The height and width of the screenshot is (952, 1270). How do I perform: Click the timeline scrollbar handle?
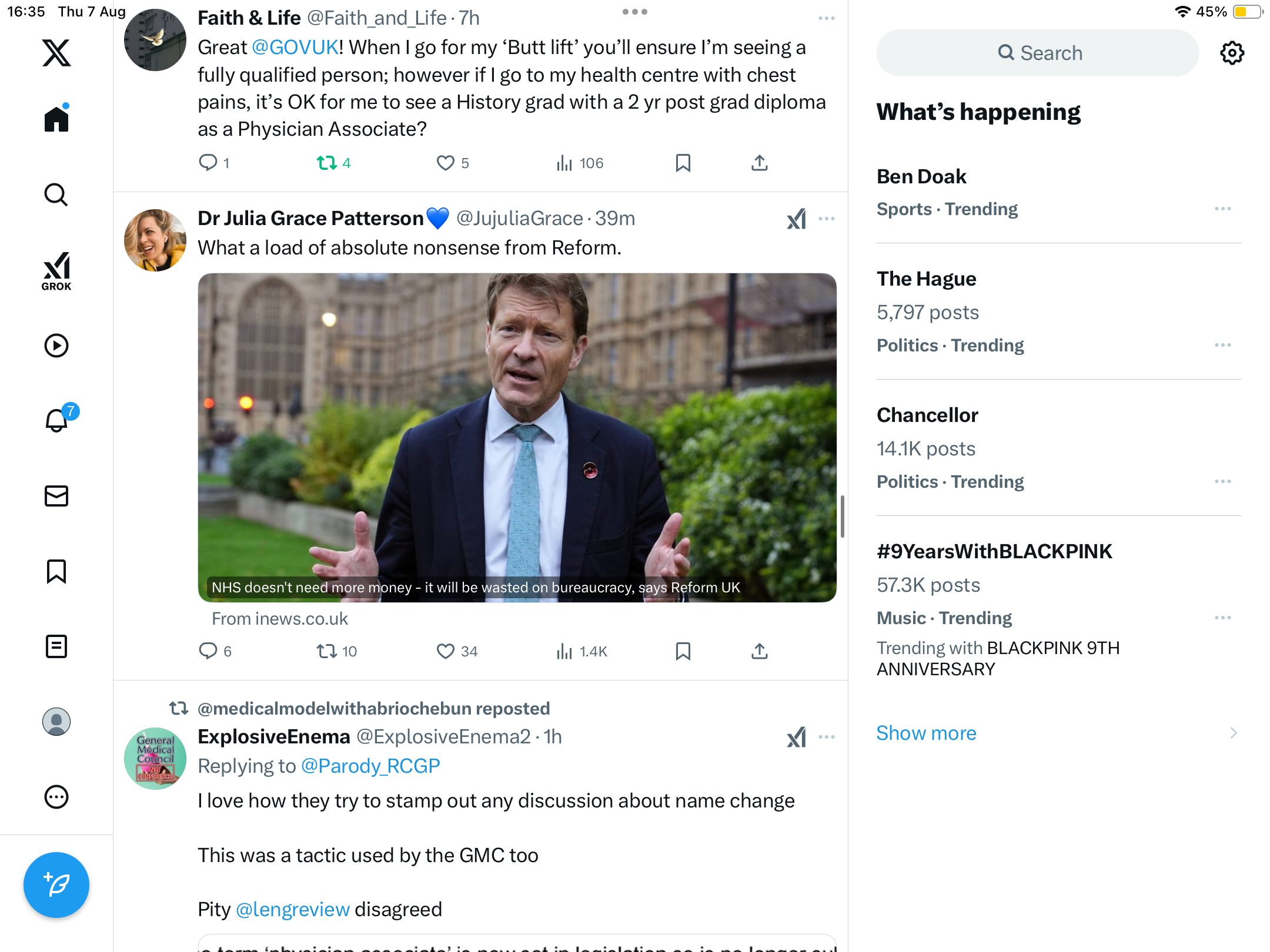(843, 516)
